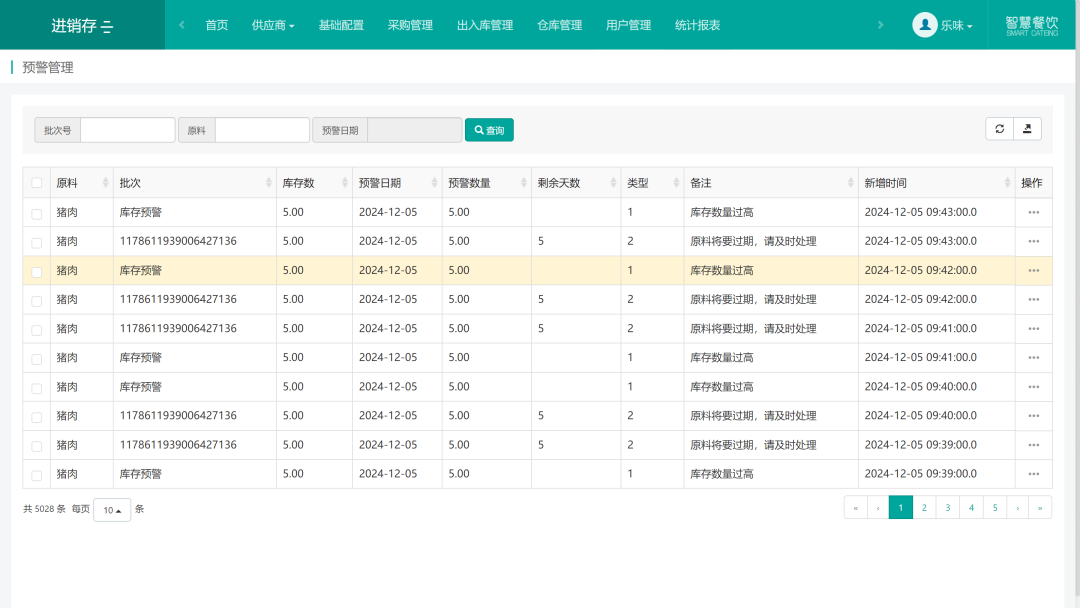Focus the 批次号 input field
The height and width of the screenshot is (608, 1080).
(127, 129)
